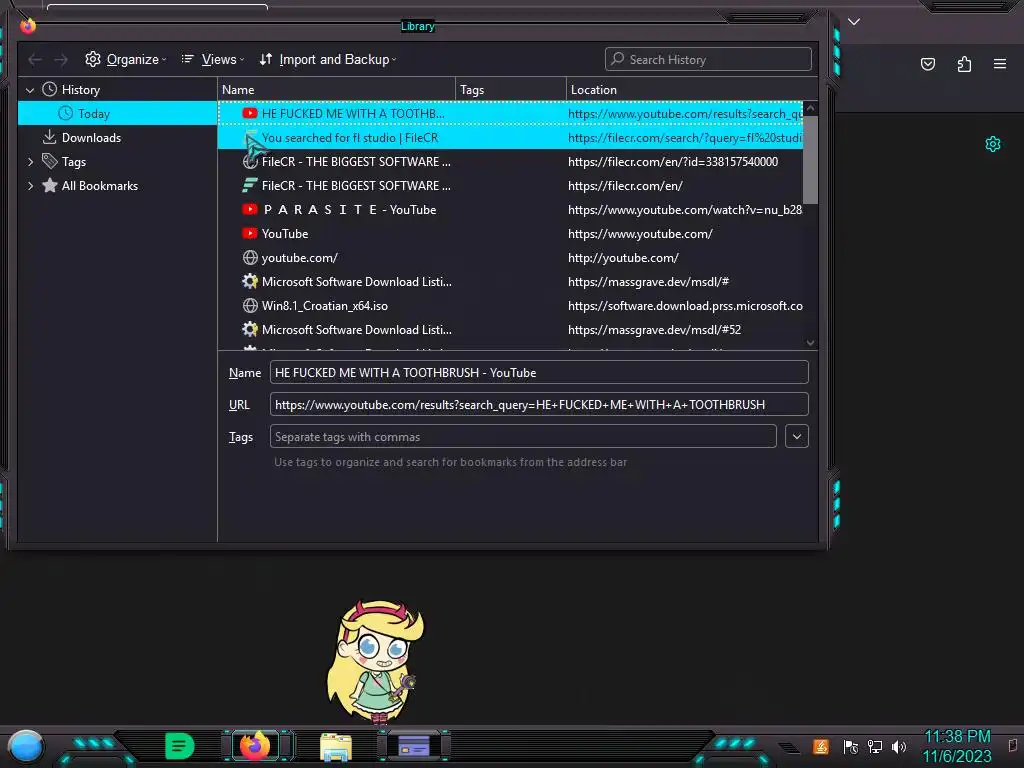This screenshot has width=1024, height=768.
Task: Click the tab list chevron in Firefox
Action: 854,22
